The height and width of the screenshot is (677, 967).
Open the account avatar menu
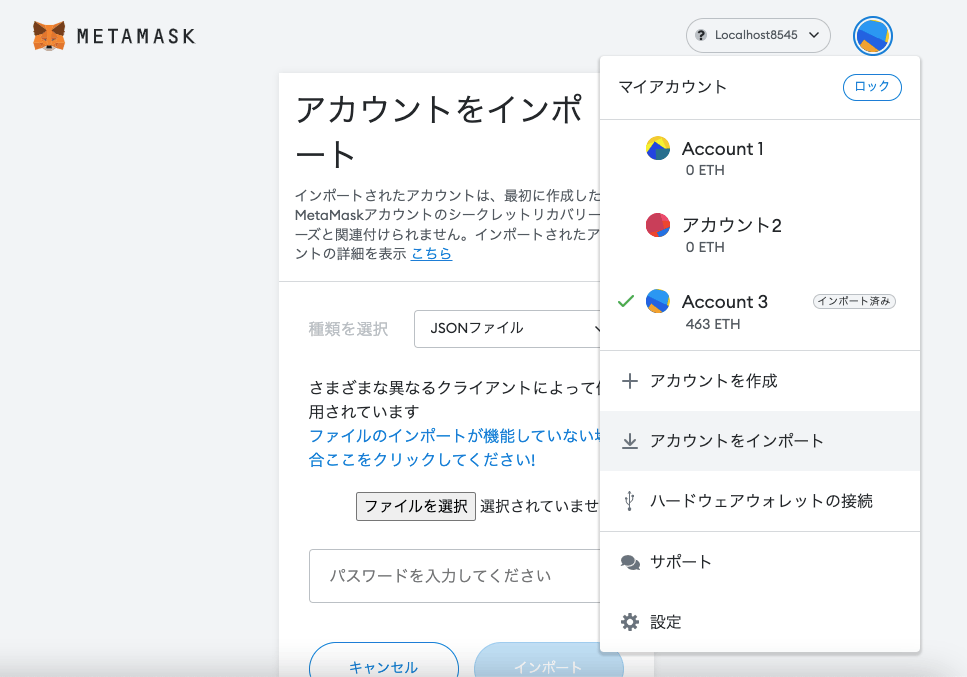coord(873,36)
